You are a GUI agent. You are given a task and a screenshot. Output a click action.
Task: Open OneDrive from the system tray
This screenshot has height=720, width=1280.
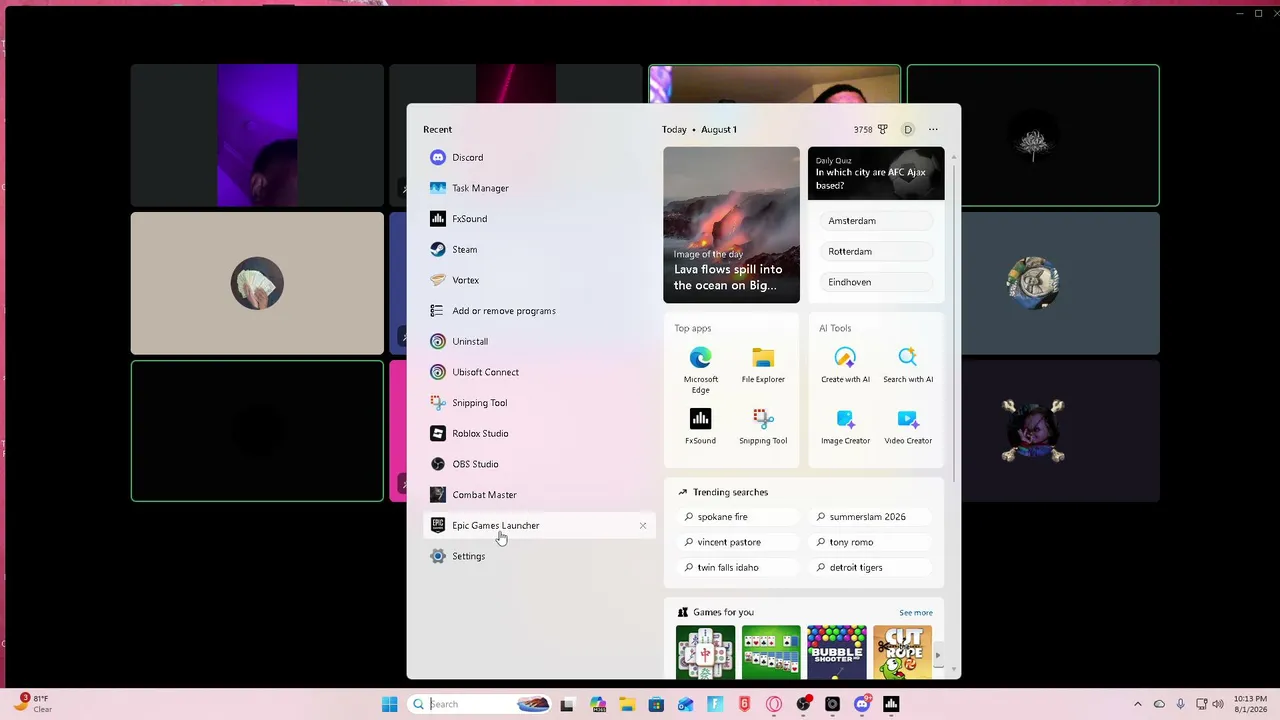[x=1160, y=704]
